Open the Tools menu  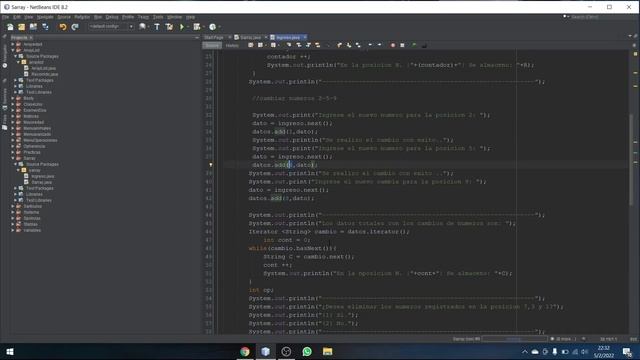coord(158,17)
